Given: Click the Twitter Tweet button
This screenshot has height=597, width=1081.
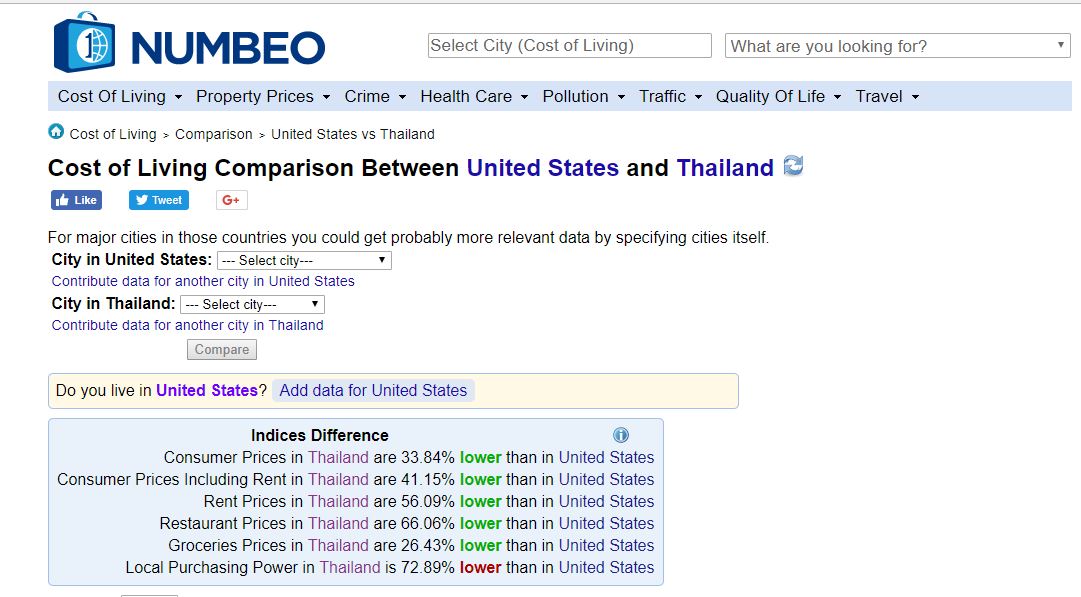Looking at the screenshot, I should pos(158,200).
